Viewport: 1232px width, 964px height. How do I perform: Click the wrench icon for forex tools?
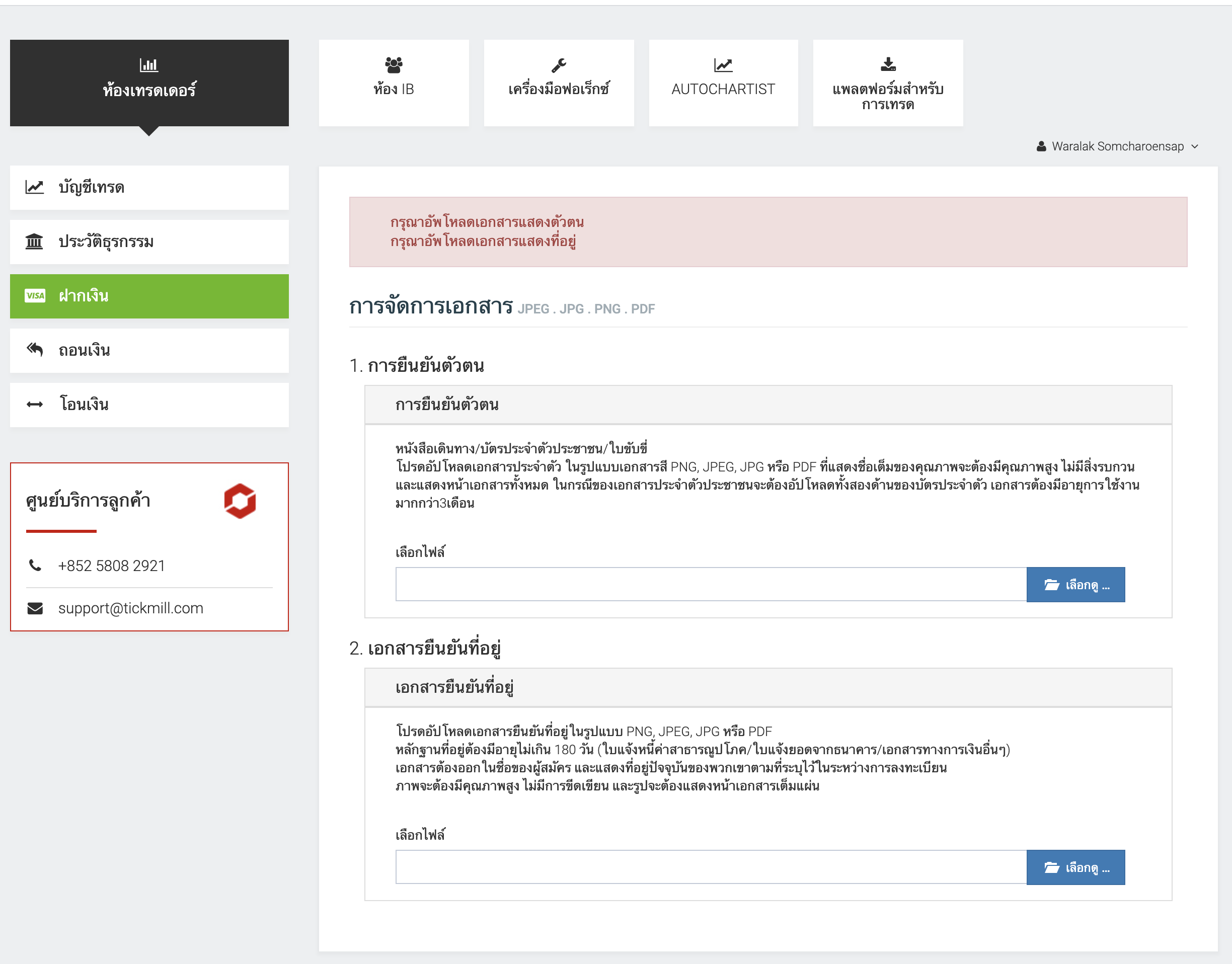559,65
